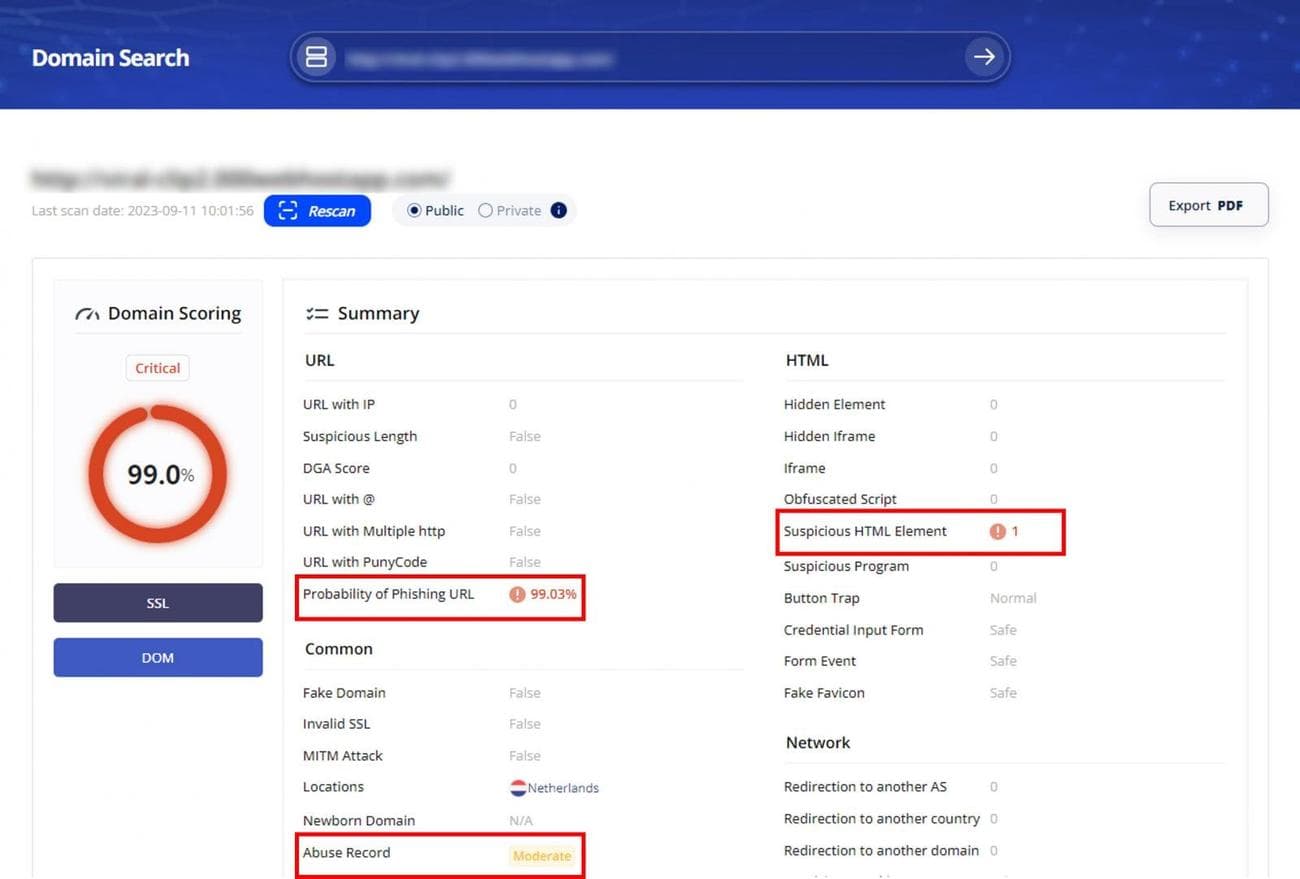Open the DOM details tab
Image resolution: width=1300 pixels, height=879 pixels.
coord(158,657)
